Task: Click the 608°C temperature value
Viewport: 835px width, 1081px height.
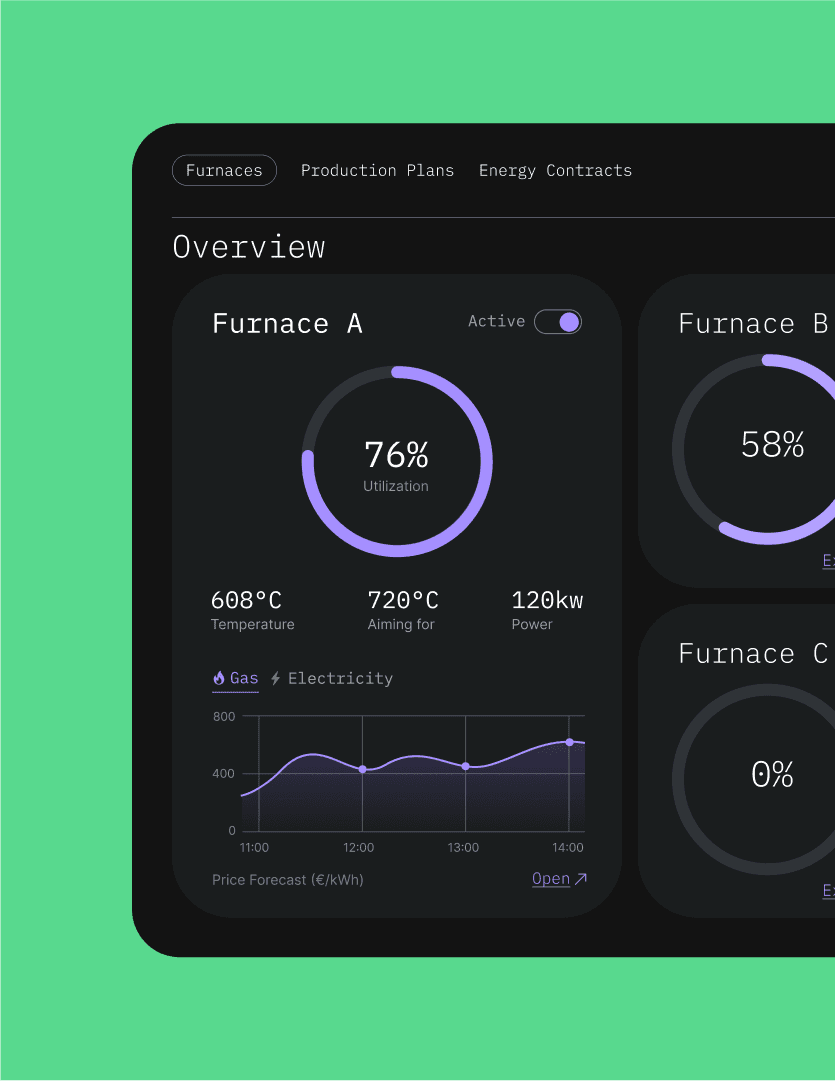Action: click(x=246, y=600)
